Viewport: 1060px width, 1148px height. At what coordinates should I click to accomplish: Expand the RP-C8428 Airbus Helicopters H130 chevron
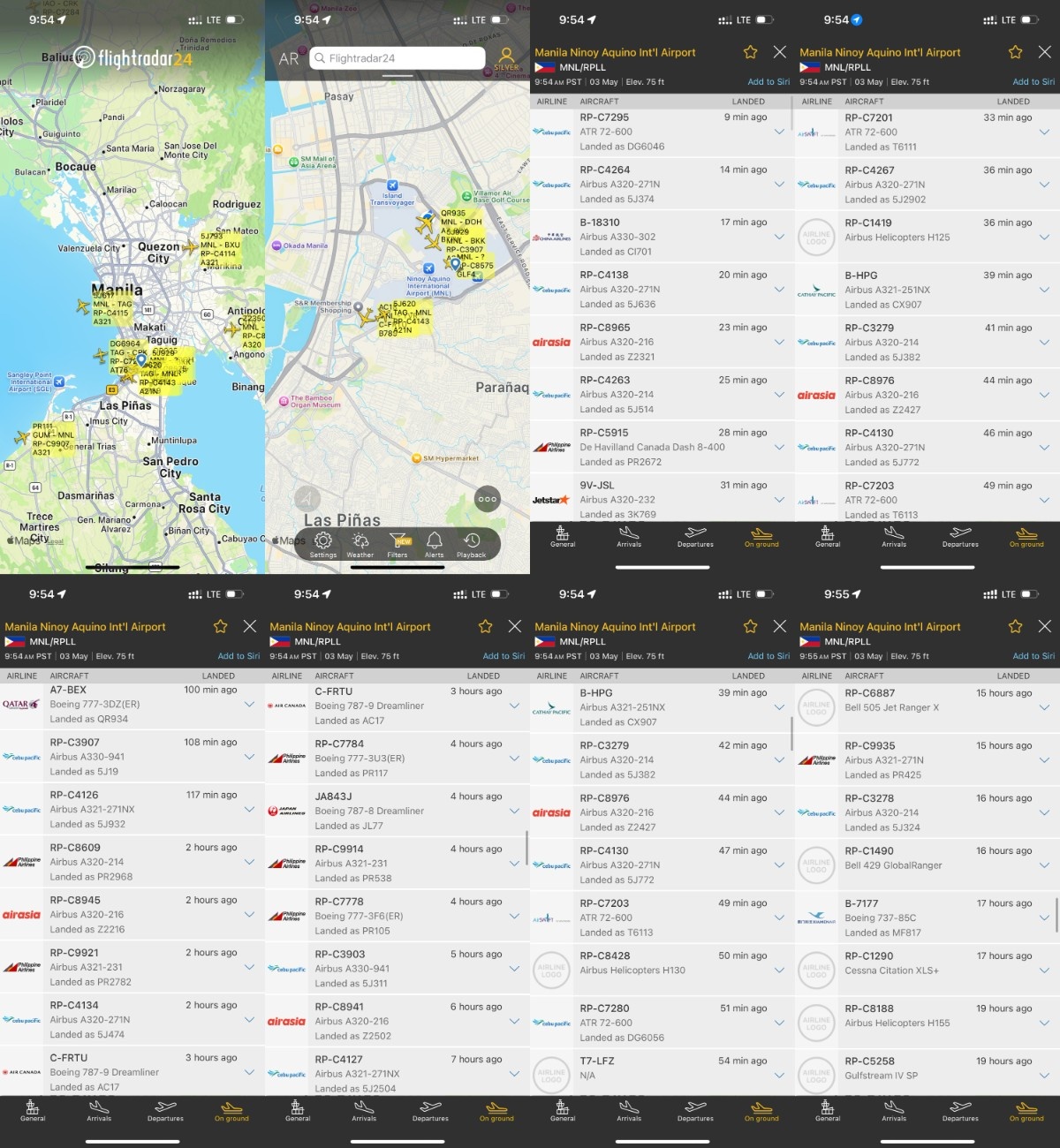coord(779,971)
